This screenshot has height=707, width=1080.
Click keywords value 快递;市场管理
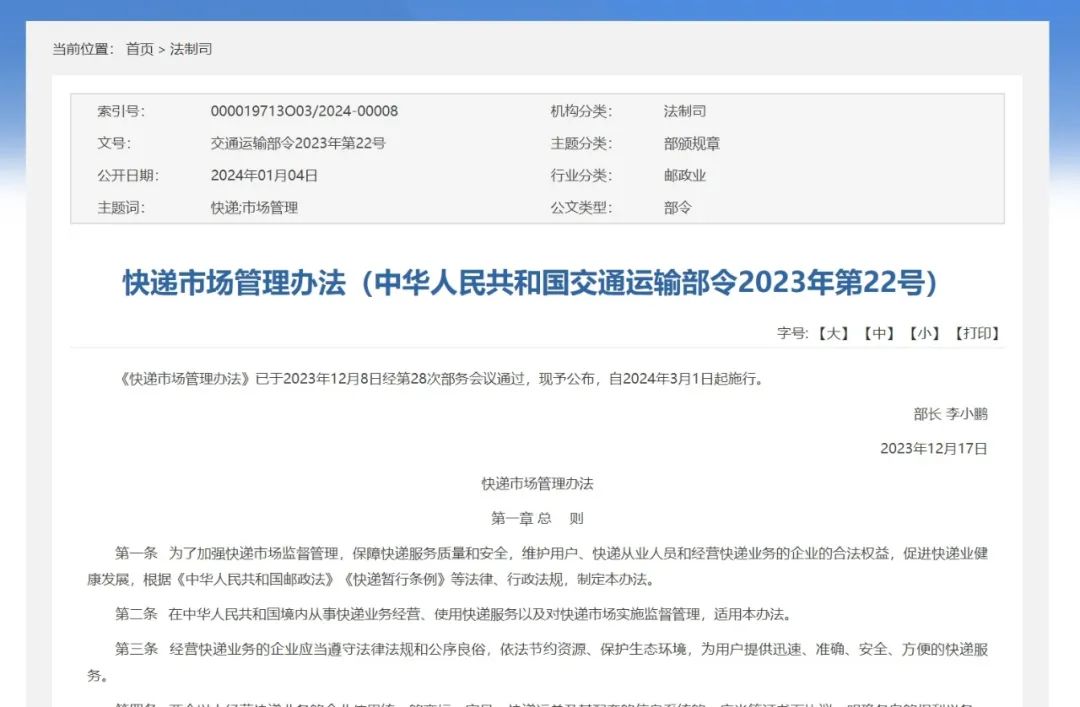tap(254, 208)
